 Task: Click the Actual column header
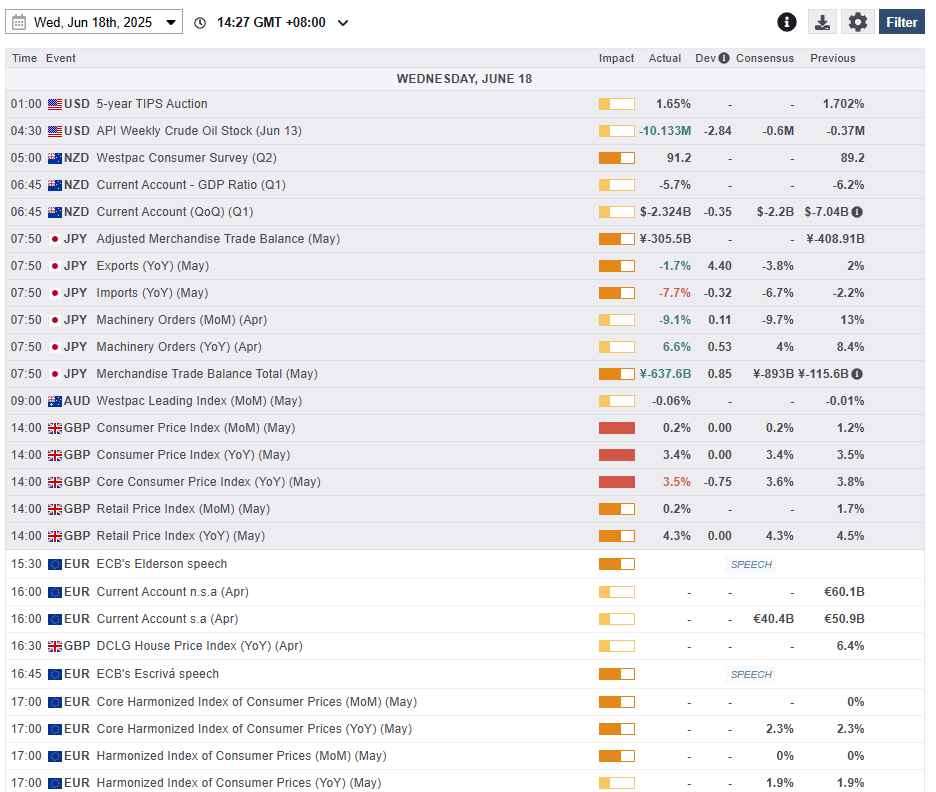[665, 58]
